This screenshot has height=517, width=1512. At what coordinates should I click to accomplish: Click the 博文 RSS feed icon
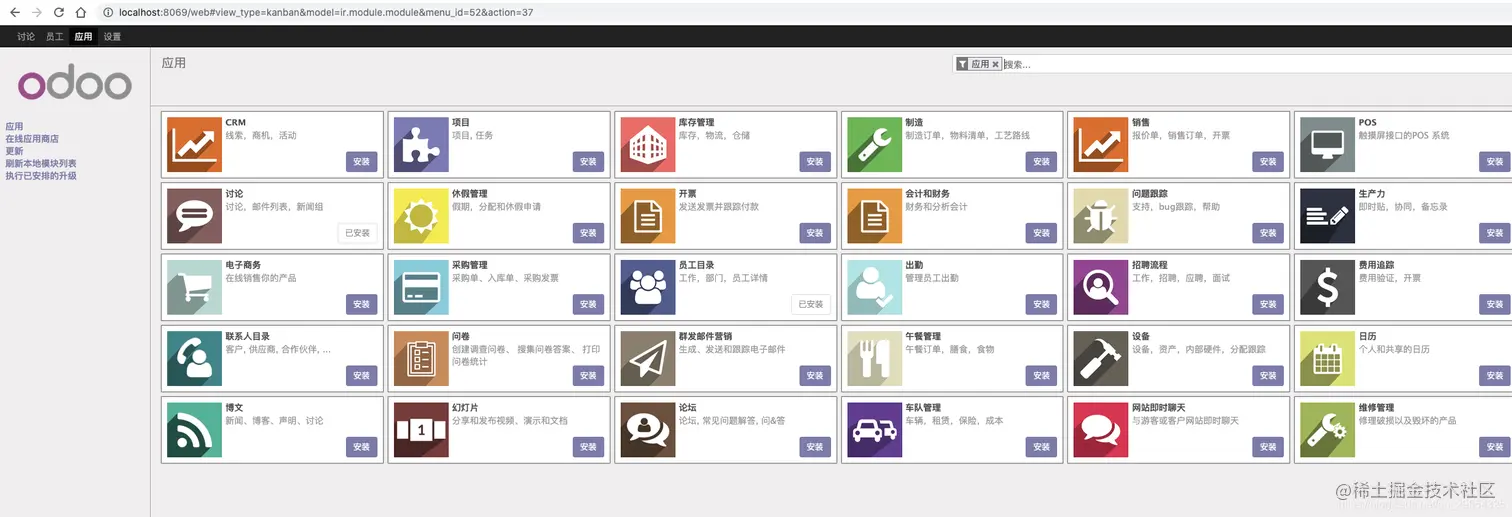pos(194,430)
